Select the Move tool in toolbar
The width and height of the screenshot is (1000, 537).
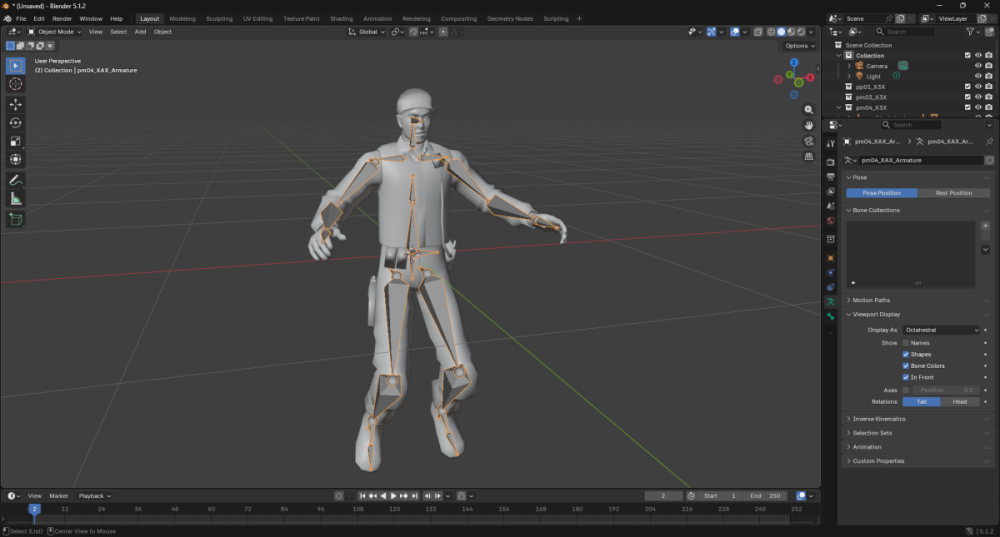(x=16, y=104)
